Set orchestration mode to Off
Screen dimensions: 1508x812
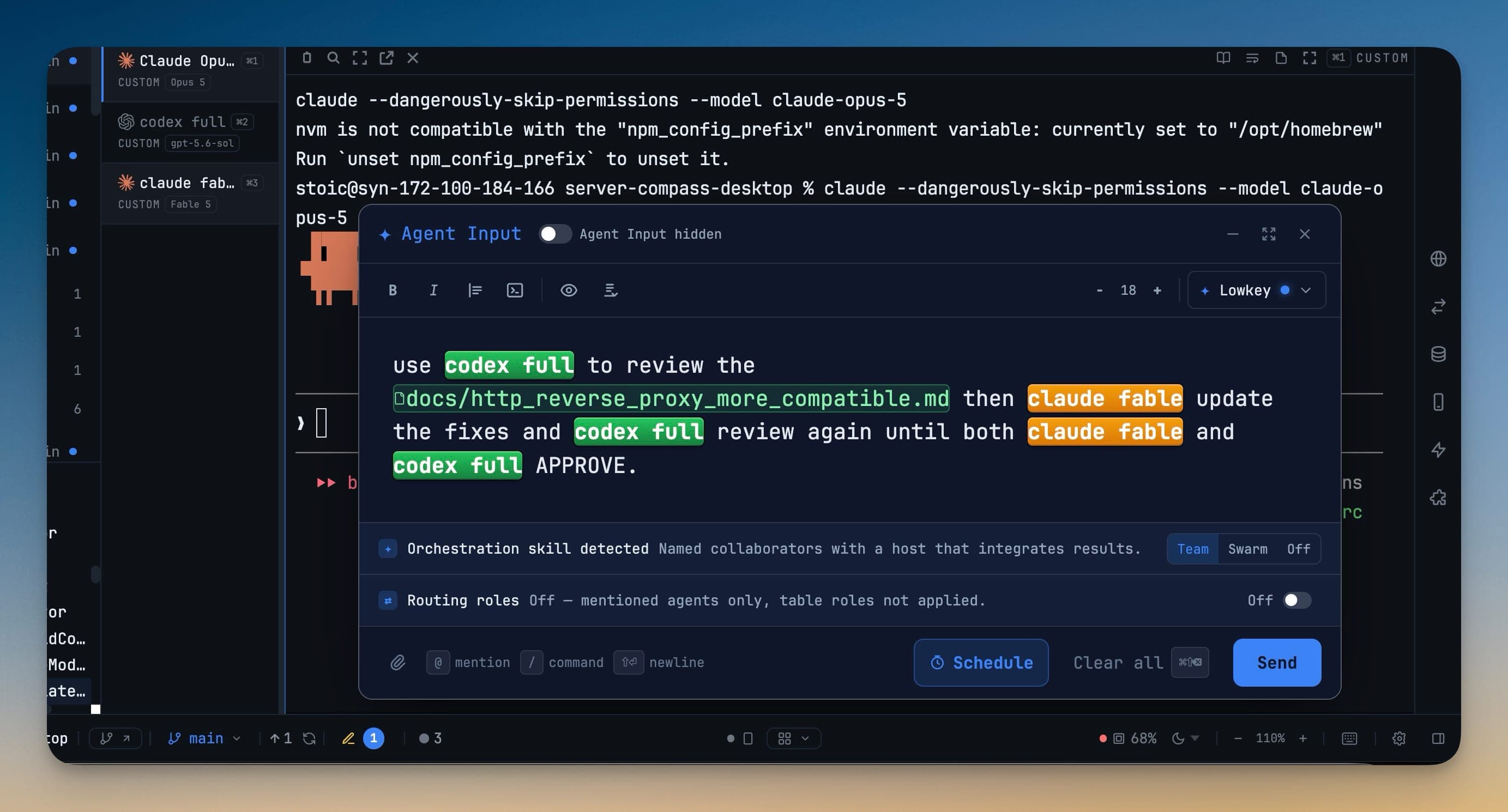click(x=1298, y=549)
